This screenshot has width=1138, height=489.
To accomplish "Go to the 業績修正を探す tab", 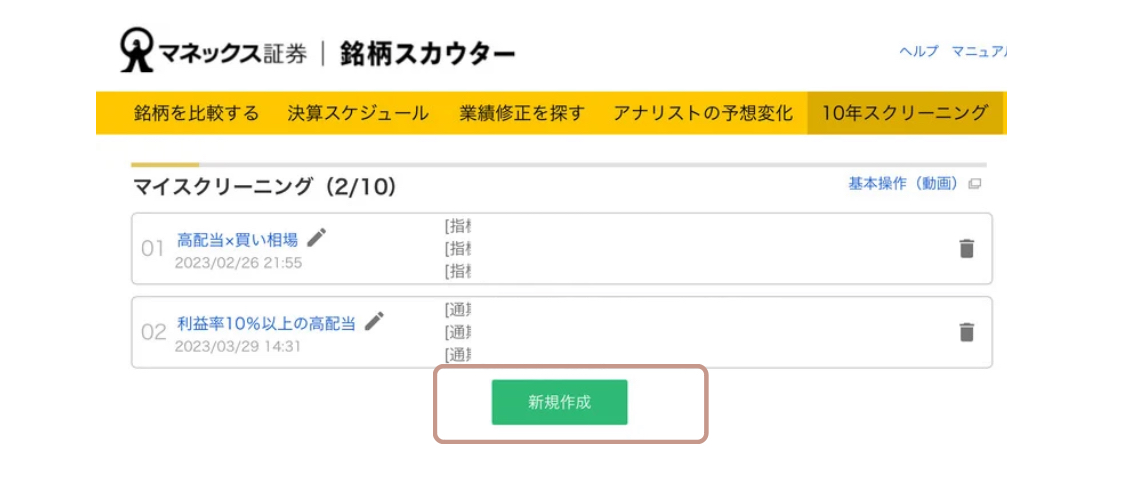I will (522, 113).
